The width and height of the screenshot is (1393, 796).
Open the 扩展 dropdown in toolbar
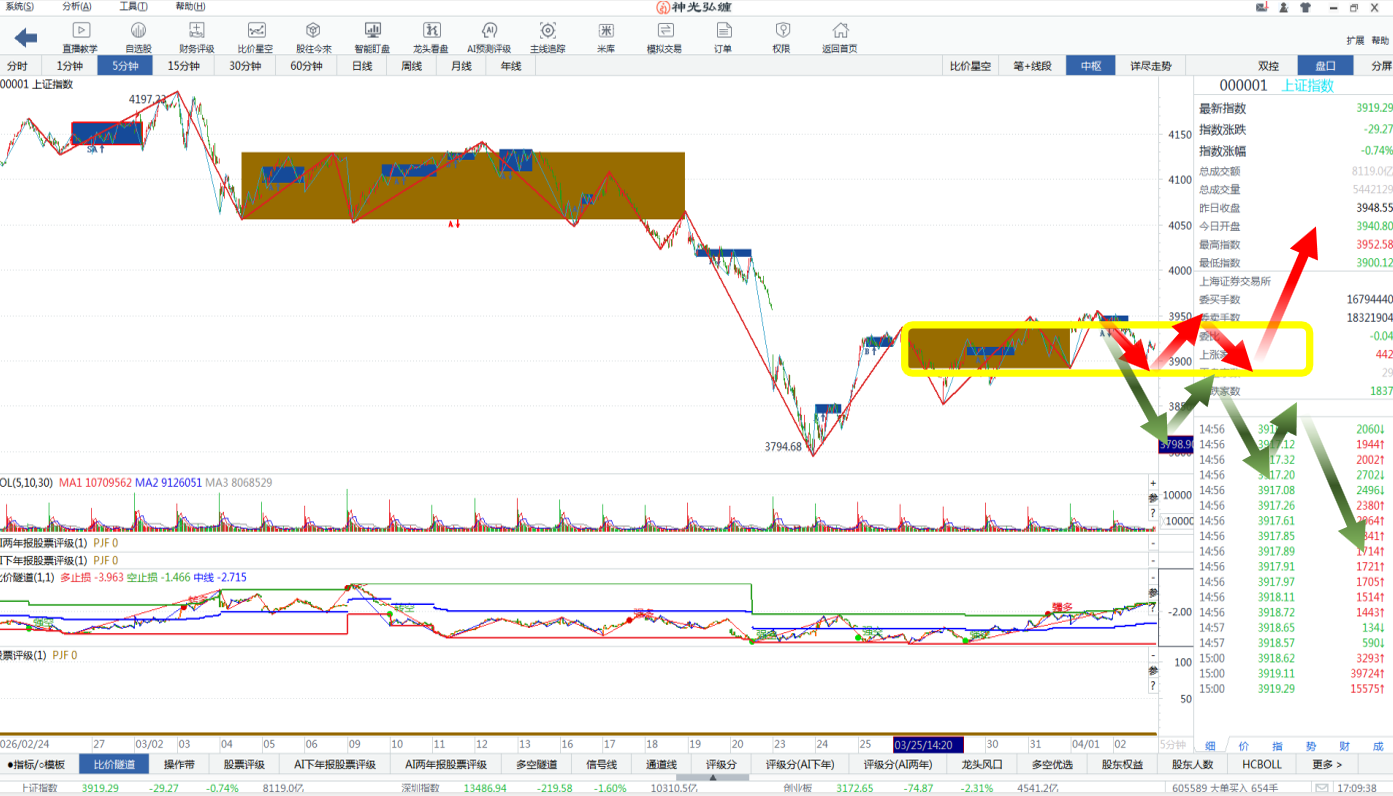click(1355, 41)
